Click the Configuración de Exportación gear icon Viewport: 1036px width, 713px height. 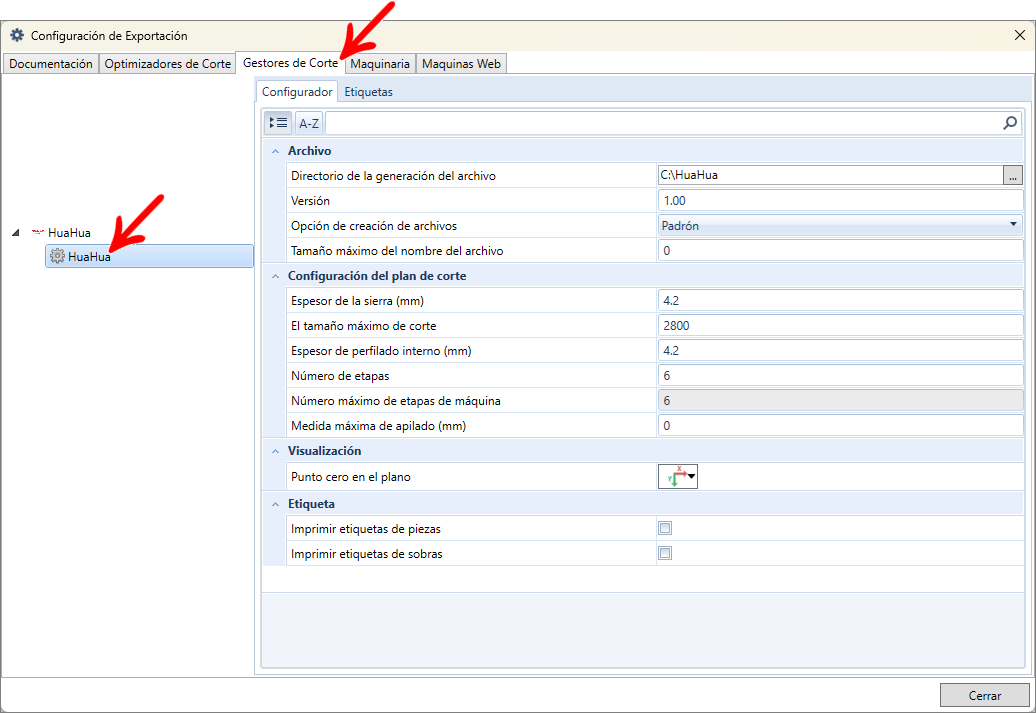coord(17,36)
